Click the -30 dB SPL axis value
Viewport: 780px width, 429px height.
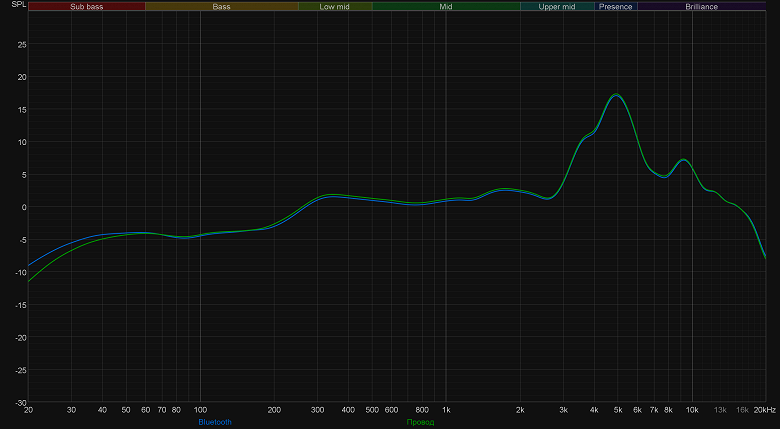click(x=20, y=403)
